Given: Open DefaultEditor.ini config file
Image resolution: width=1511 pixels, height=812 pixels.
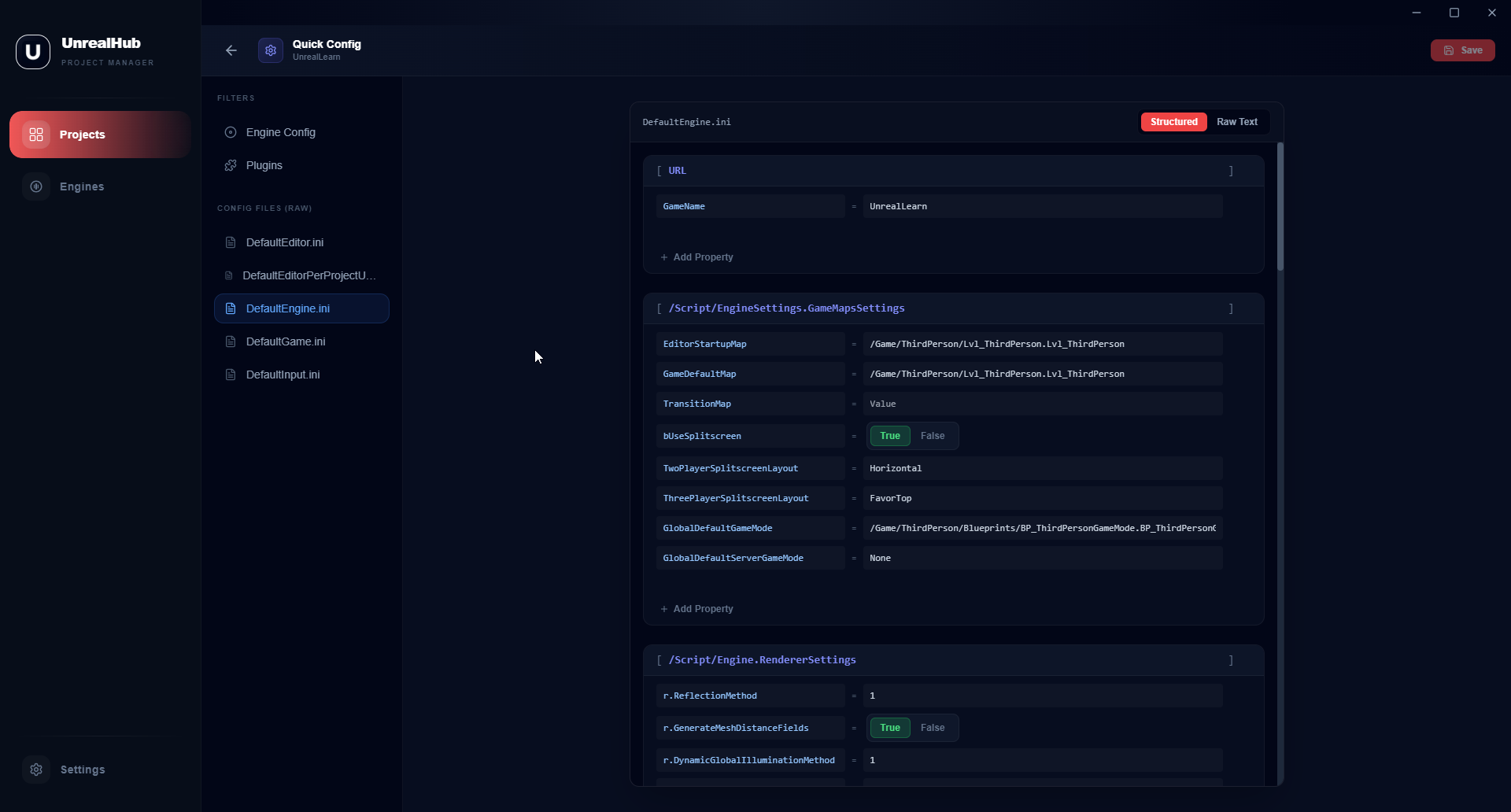Looking at the screenshot, I should (x=301, y=242).
